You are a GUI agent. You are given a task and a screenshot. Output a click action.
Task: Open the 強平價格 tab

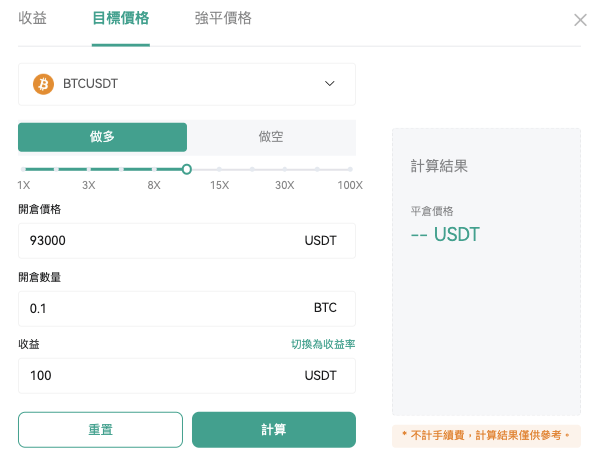tap(223, 18)
